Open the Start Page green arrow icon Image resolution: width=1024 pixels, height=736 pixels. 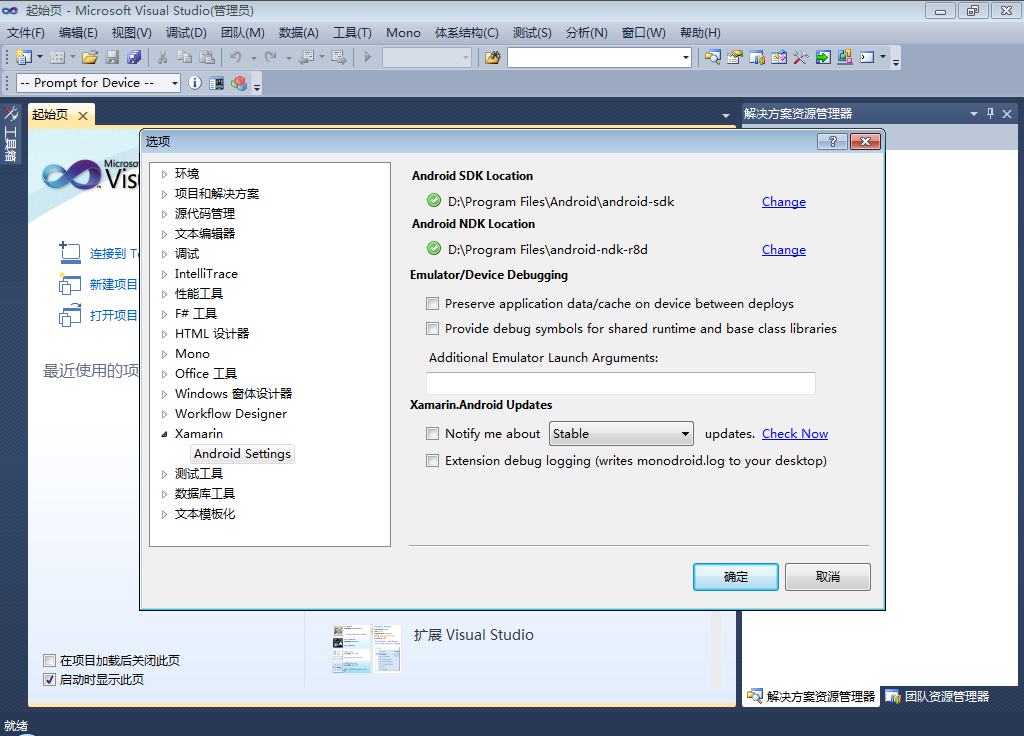(x=823, y=57)
